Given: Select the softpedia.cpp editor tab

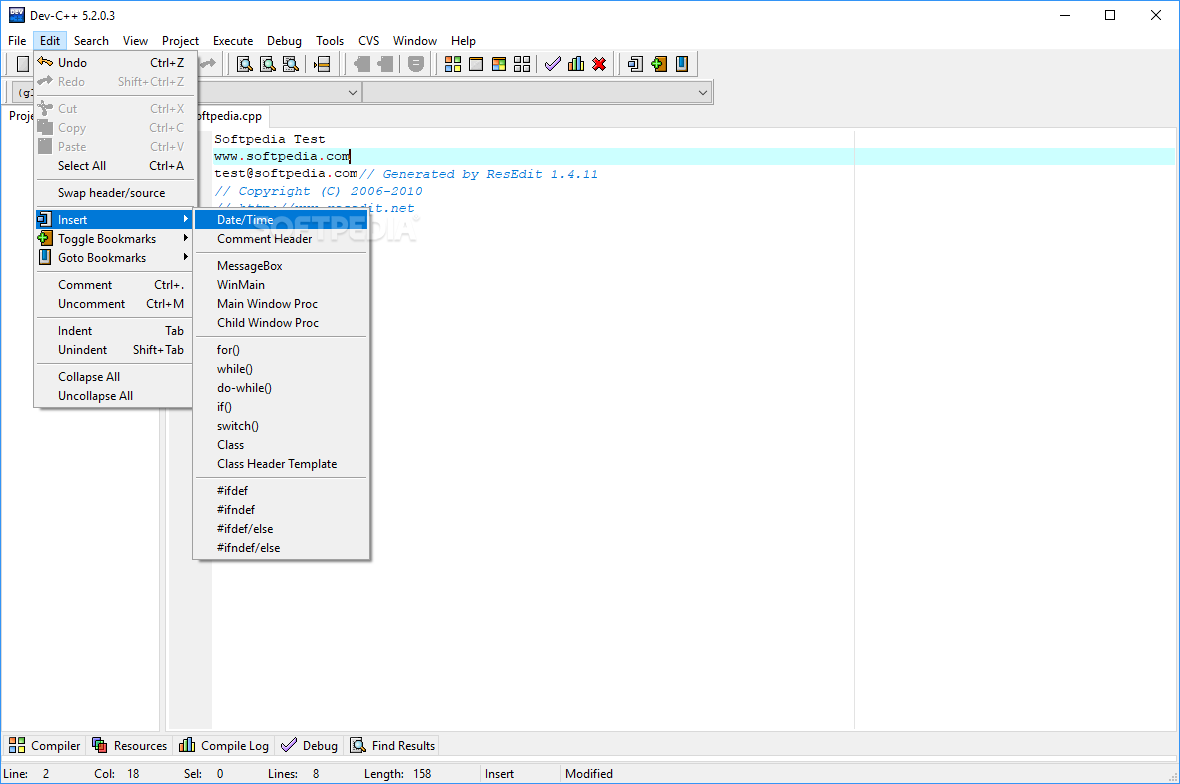Looking at the screenshot, I should [230, 116].
